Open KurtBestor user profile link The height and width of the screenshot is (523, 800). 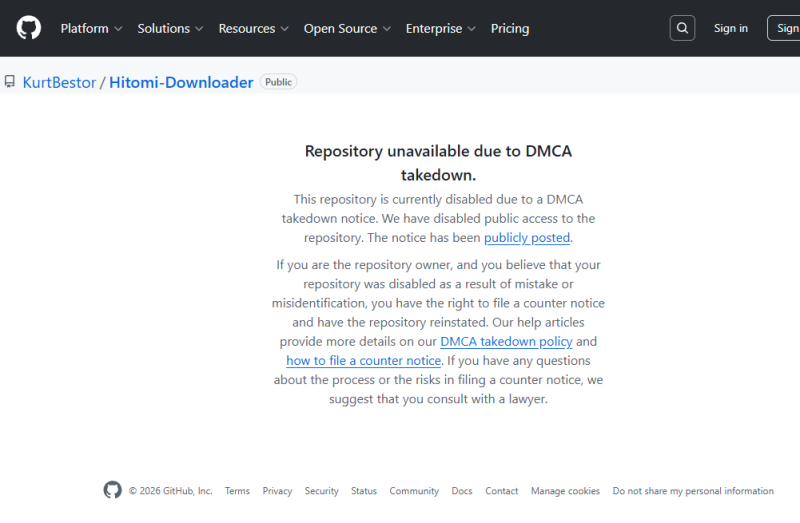pos(59,82)
